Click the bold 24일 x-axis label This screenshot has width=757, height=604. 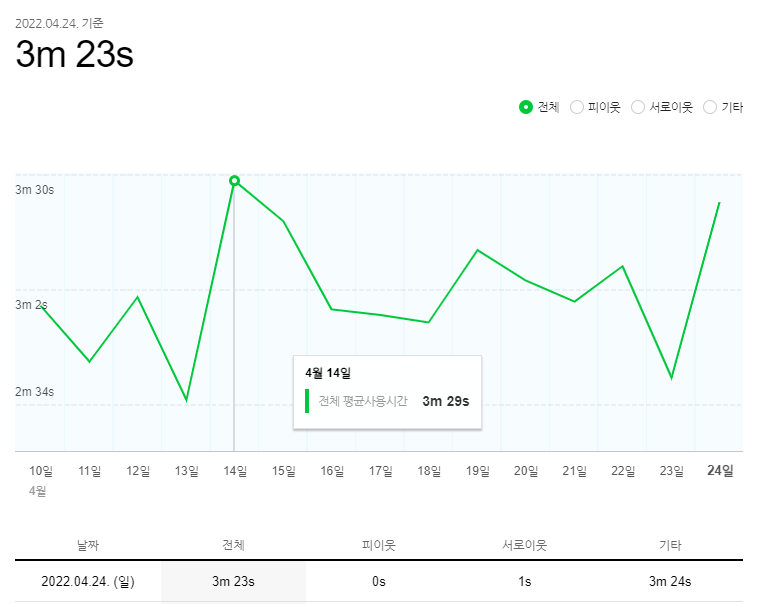720,470
